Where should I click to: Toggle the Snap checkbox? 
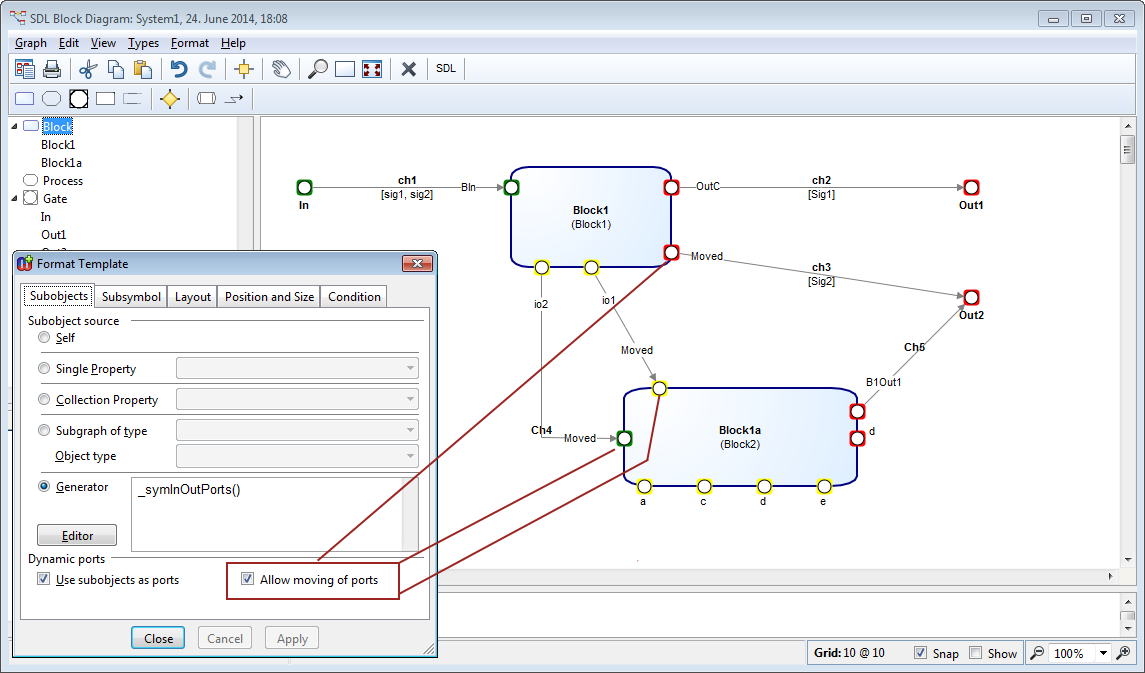click(920, 653)
